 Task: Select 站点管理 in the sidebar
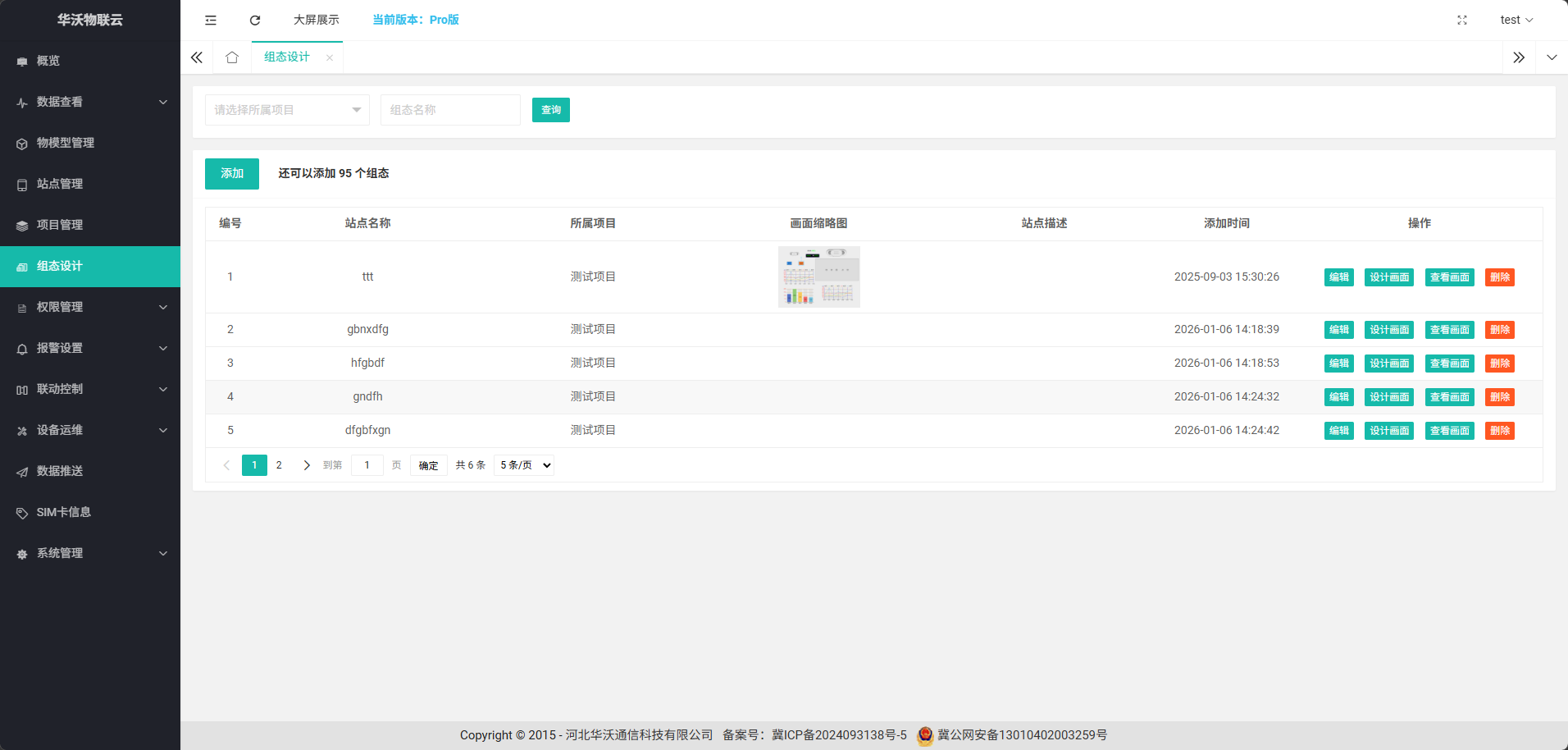(60, 184)
